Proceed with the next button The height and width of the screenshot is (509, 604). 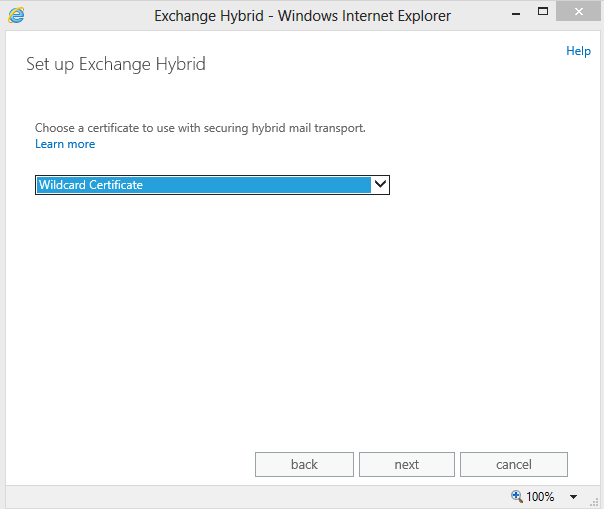pyautogui.click(x=407, y=464)
